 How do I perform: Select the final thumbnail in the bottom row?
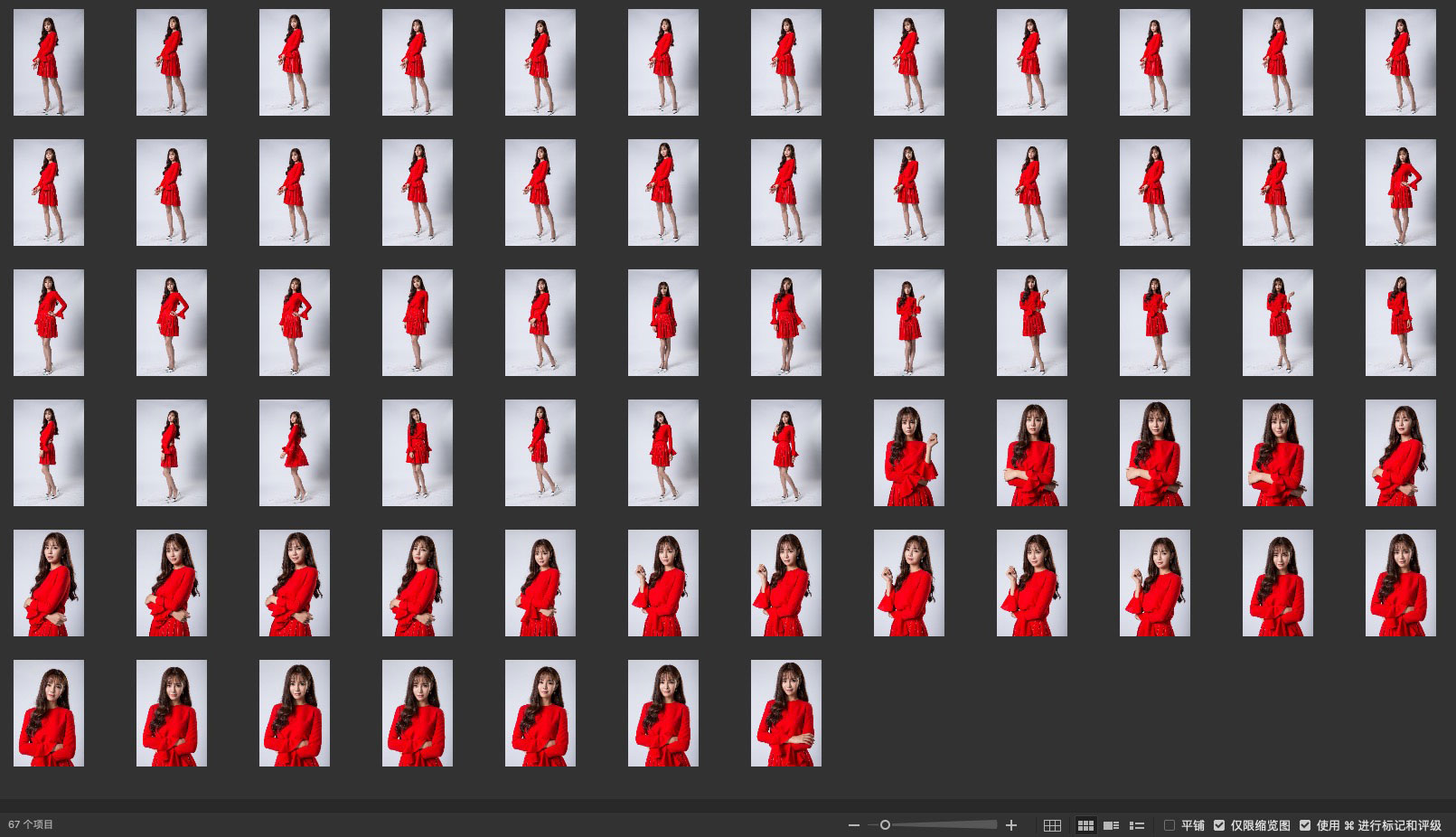pos(785,713)
